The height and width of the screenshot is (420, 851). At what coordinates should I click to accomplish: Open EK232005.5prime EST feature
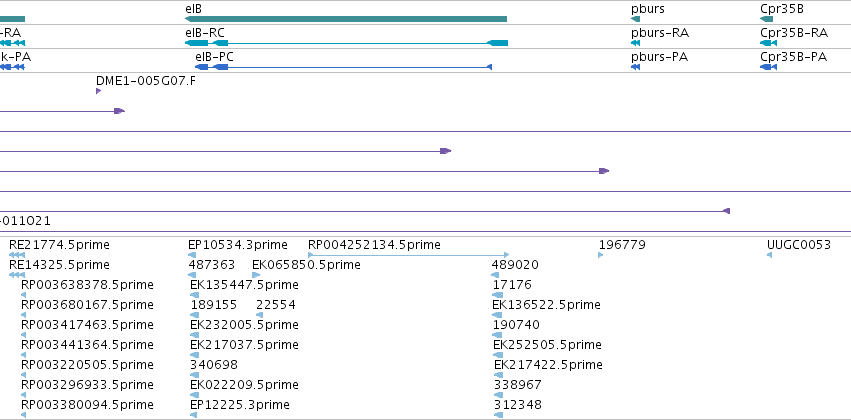(x=193, y=335)
